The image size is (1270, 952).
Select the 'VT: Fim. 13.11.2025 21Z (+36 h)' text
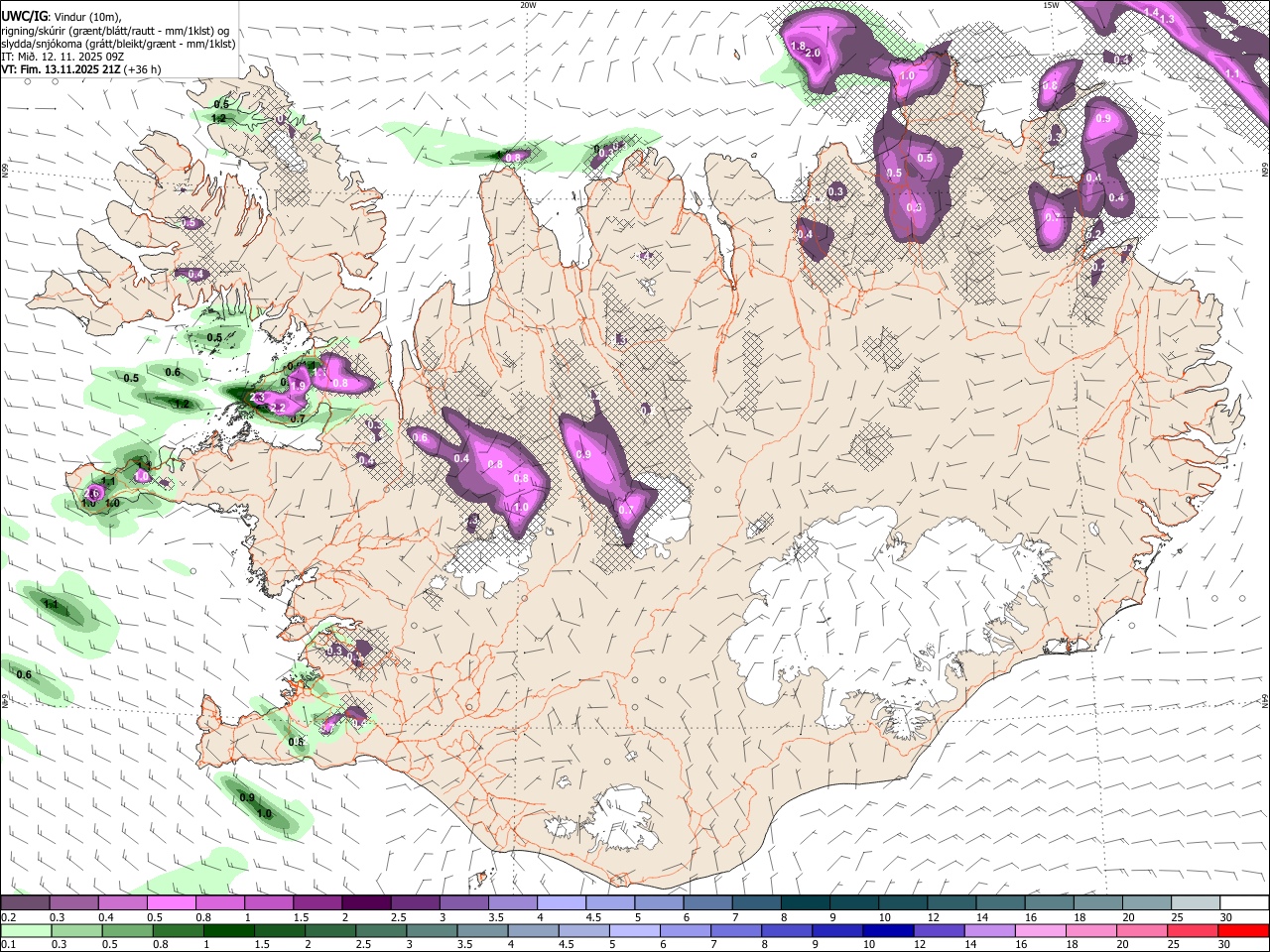pyautogui.click(x=81, y=69)
